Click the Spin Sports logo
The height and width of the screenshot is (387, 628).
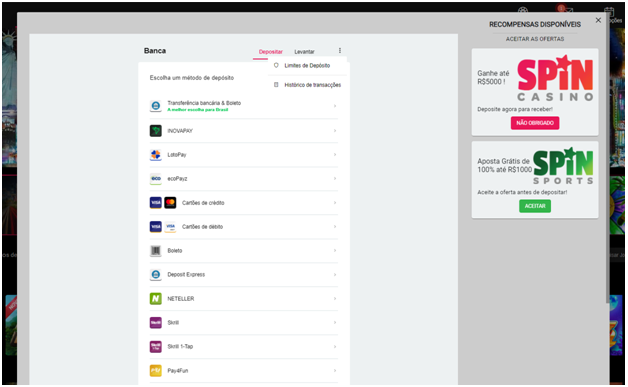point(563,166)
